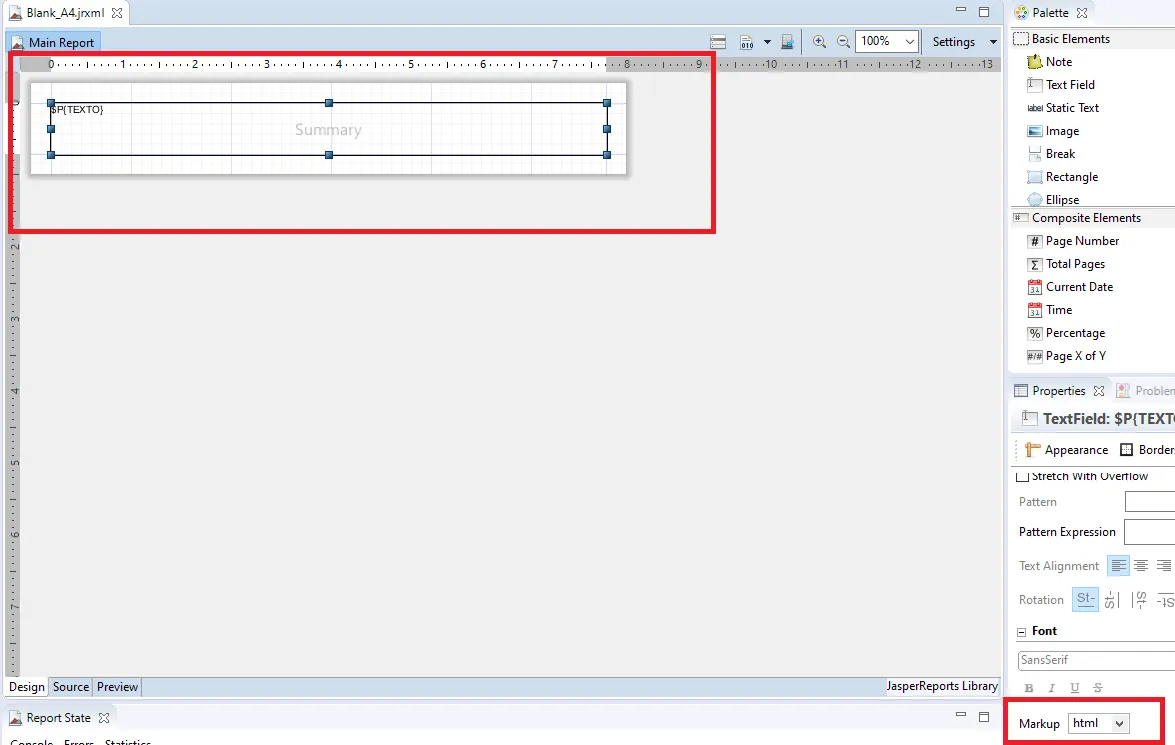The height and width of the screenshot is (745, 1175).
Task: Switch to the Source tab
Action: point(71,687)
